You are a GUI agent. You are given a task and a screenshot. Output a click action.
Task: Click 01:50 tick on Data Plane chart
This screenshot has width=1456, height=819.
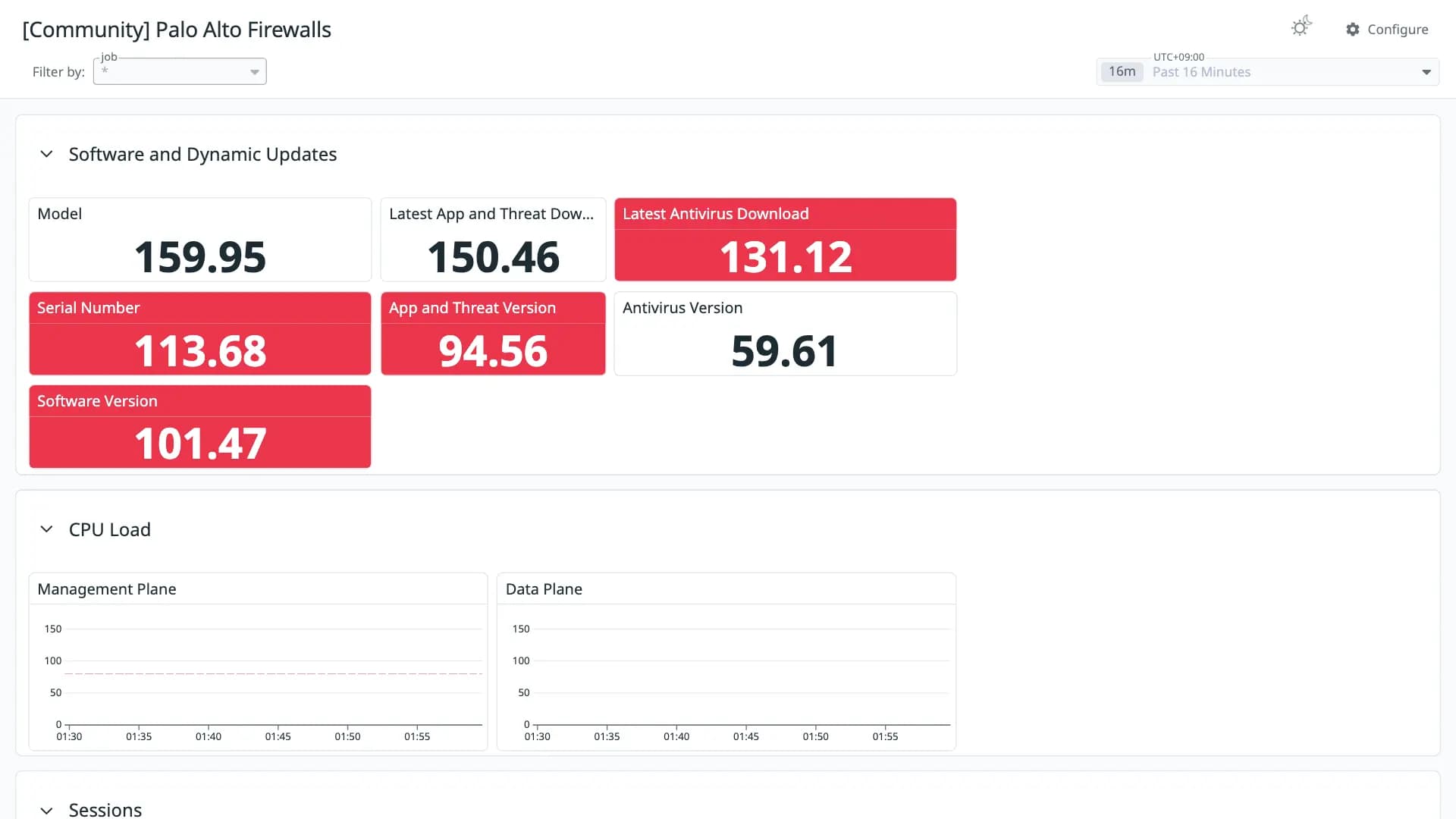(x=815, y=736)
